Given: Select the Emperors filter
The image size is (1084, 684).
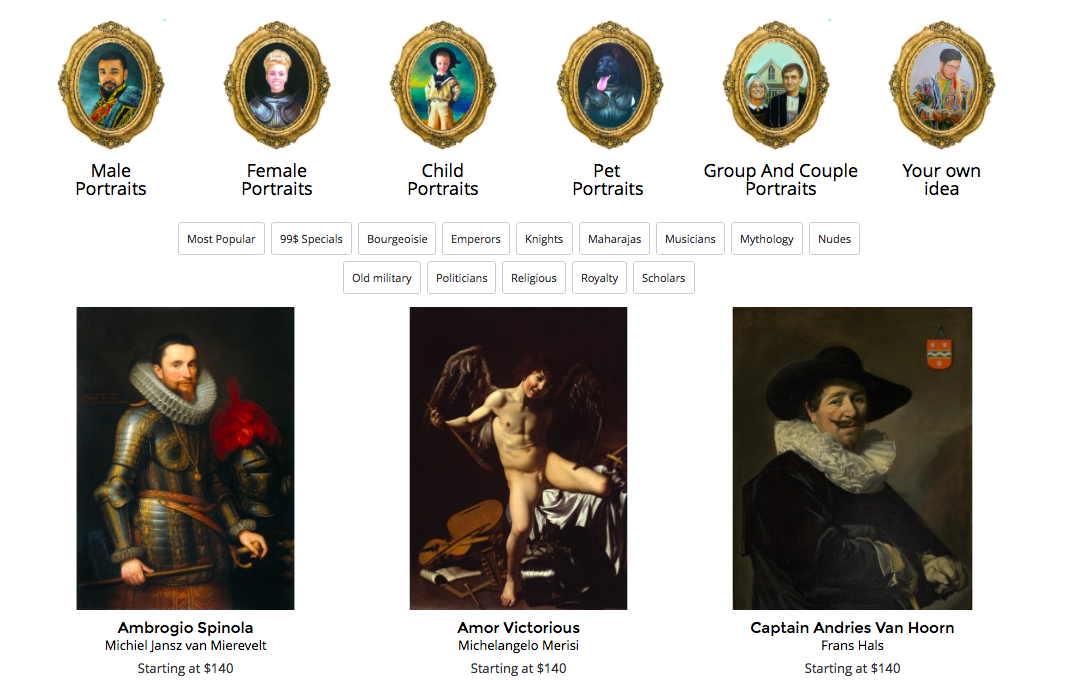Looking at the screenshot, I should pos(476,239).
